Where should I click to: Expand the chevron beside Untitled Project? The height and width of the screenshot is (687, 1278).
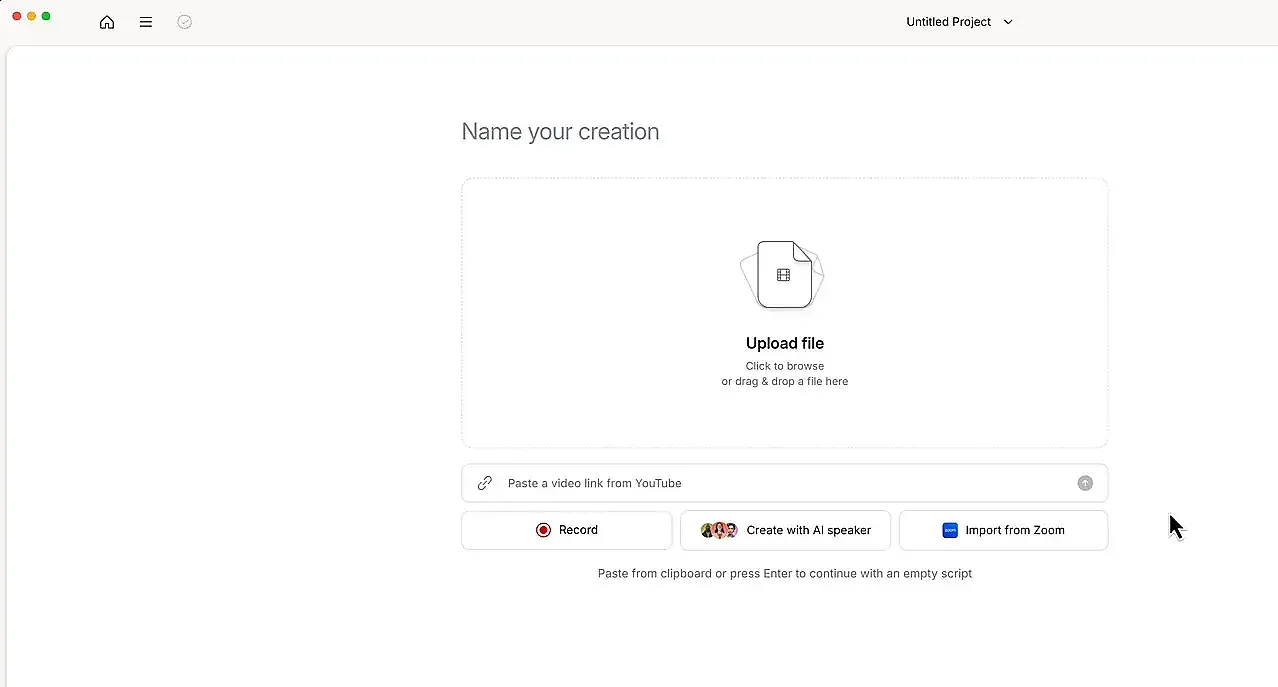[1008, 22]
